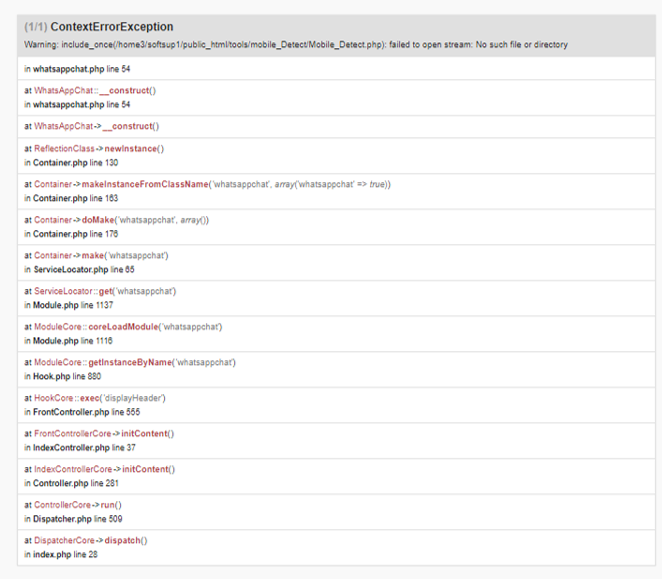The width and height of the screenshot is (662, 579).
Task: Select the FrontControllerCore->initContent() trace entry
Action: click(336, 440)
